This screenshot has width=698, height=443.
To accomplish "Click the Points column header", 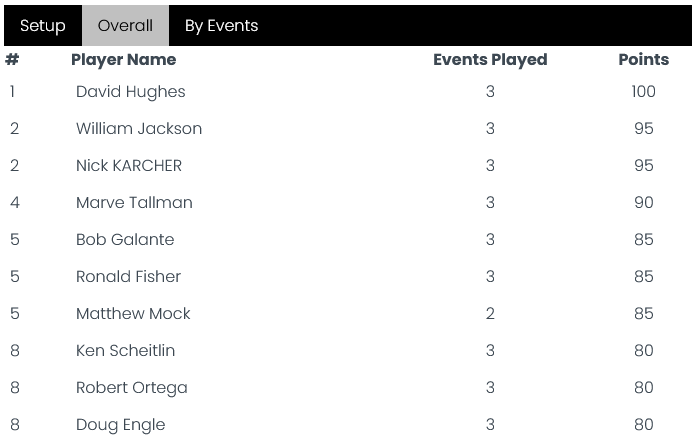I will (x=644, y=60).
